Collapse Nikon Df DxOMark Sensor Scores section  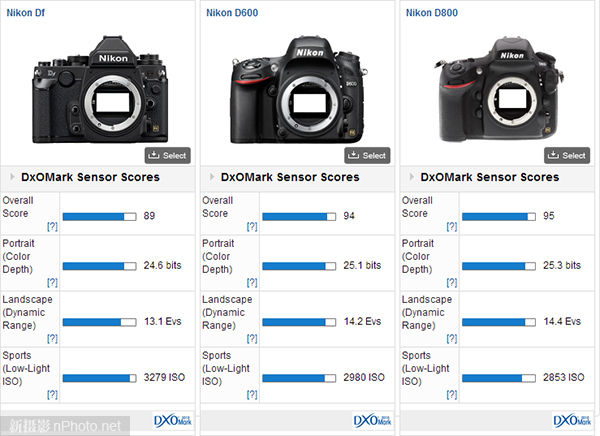click(x=12, y=177)
